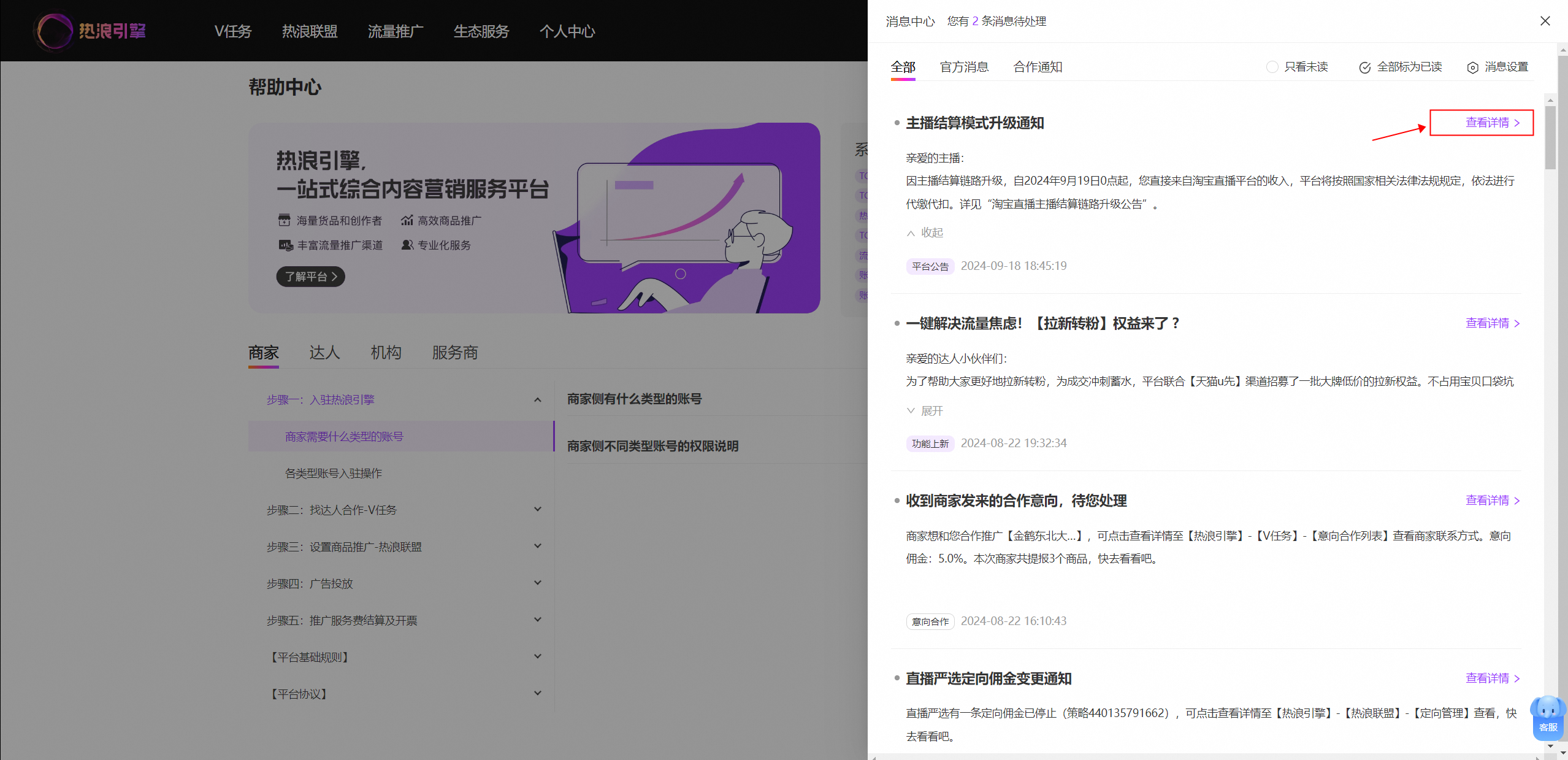The height and width of the screenshot is (760, 1568).
Task: Switch to the 全部 messages tab
Action: [x=903, y=67]
